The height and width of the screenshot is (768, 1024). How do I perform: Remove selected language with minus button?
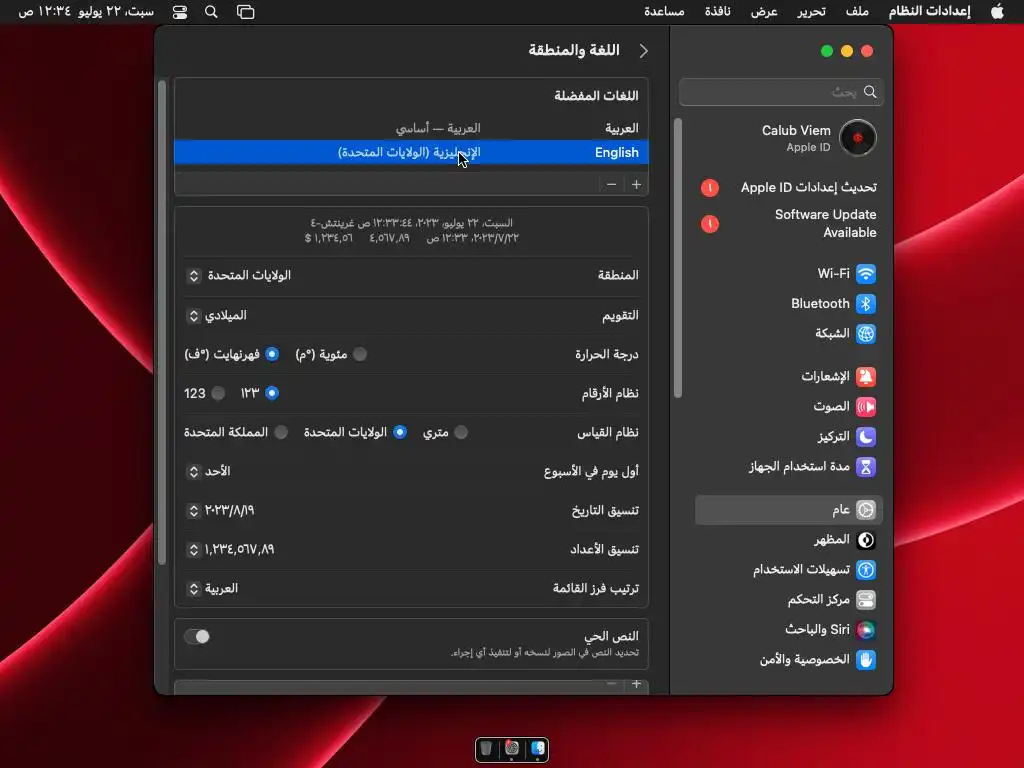611,185
